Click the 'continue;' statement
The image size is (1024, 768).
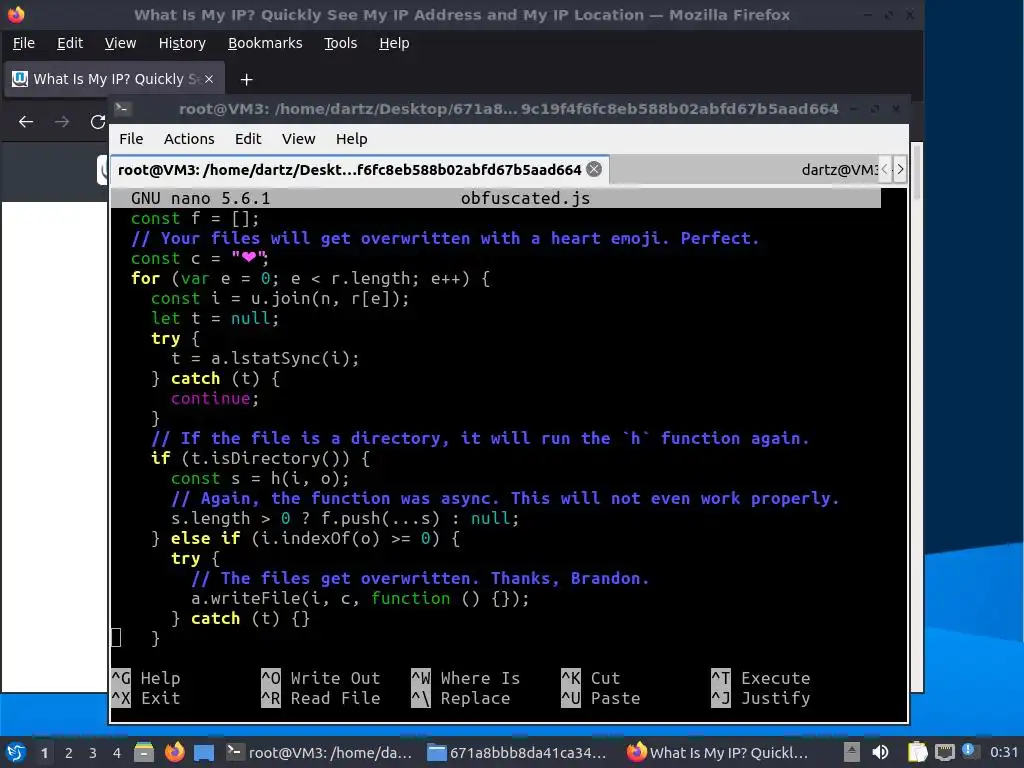[215, 398]
